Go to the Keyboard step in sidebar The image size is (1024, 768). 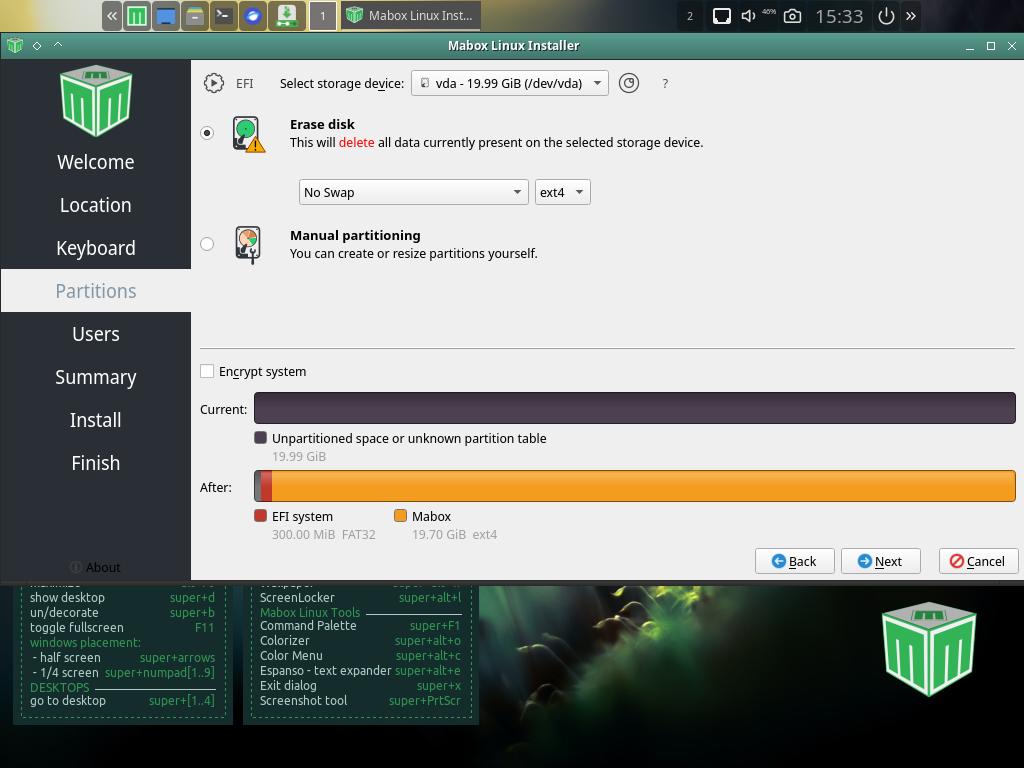coord(96,248)
